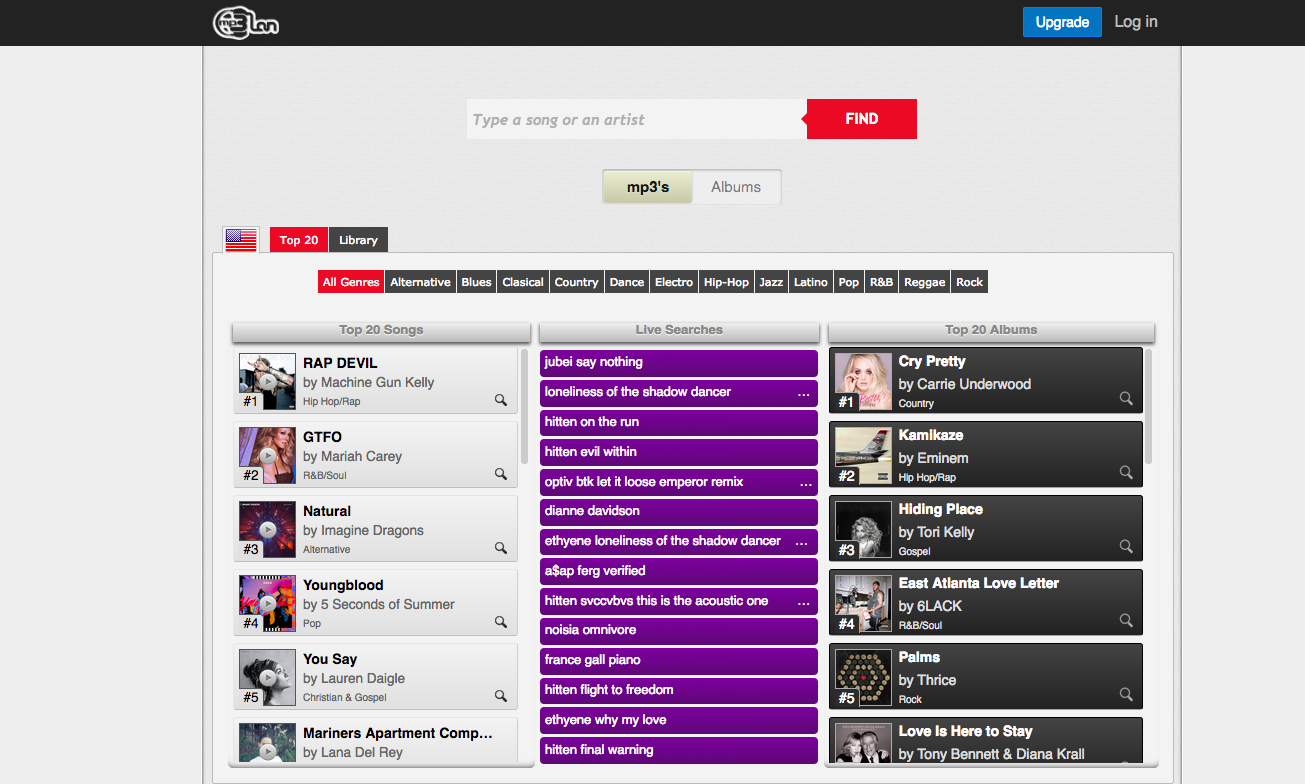Open East Atlanta Love Letter album cover
Screen dimensions: 1305x784
pos(863,603)
